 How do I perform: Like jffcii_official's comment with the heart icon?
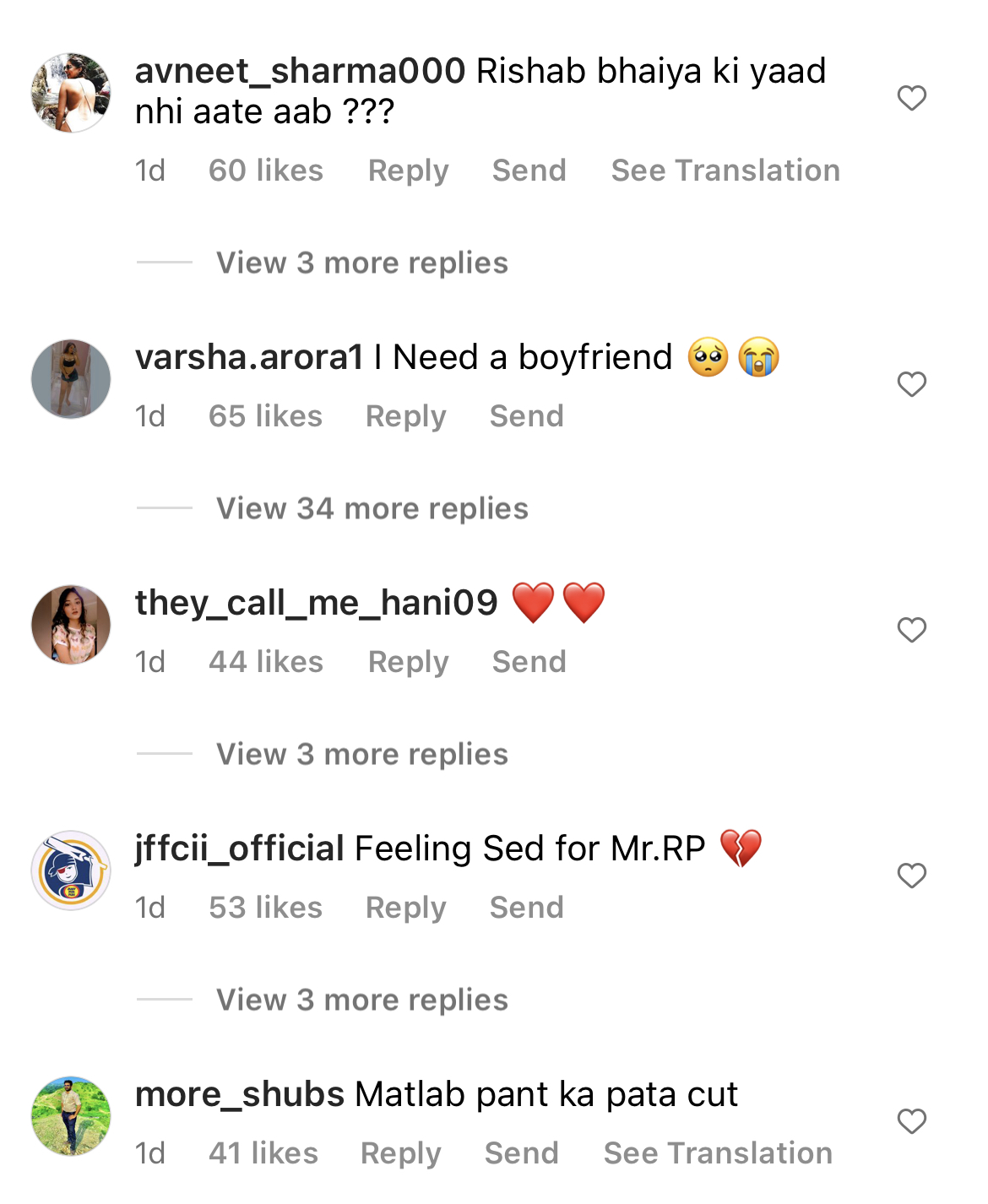point(913,877)
